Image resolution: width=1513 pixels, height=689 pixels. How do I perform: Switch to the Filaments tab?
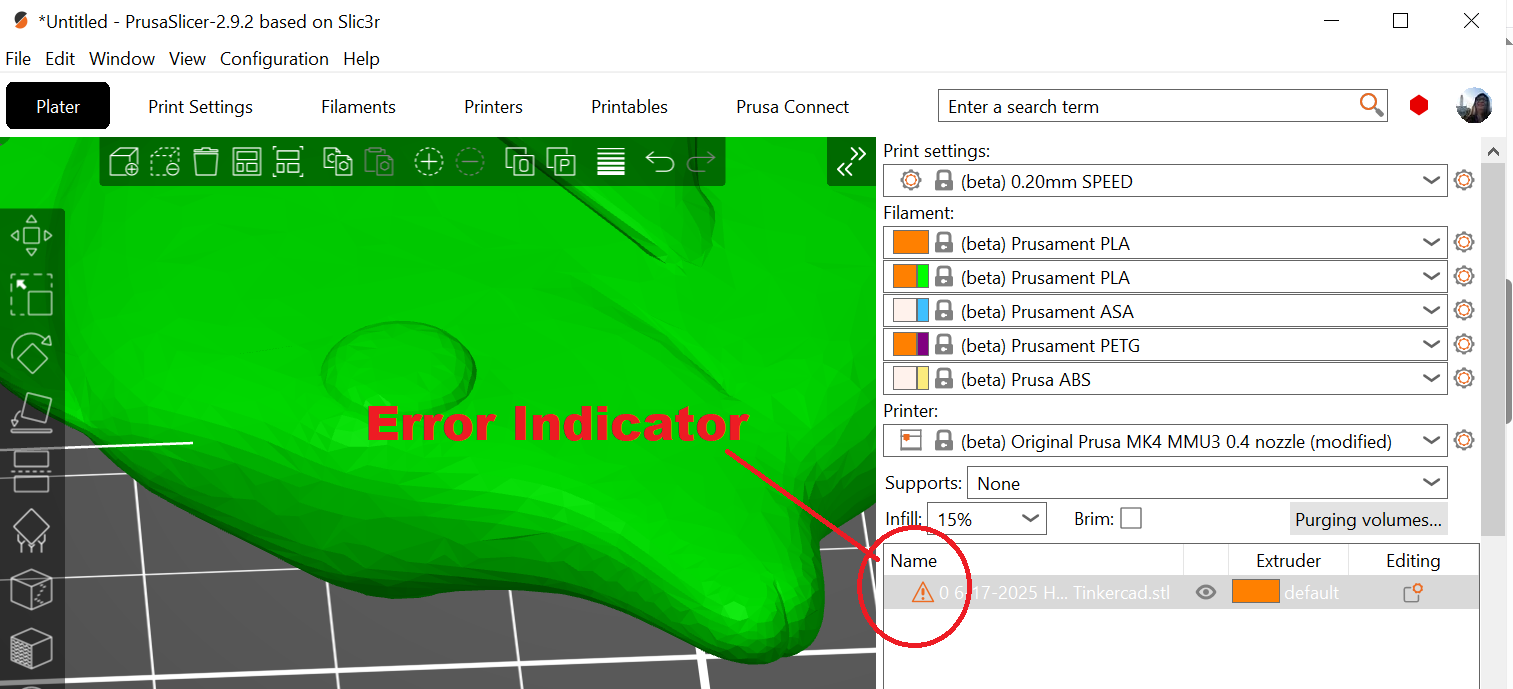[358, 106]
